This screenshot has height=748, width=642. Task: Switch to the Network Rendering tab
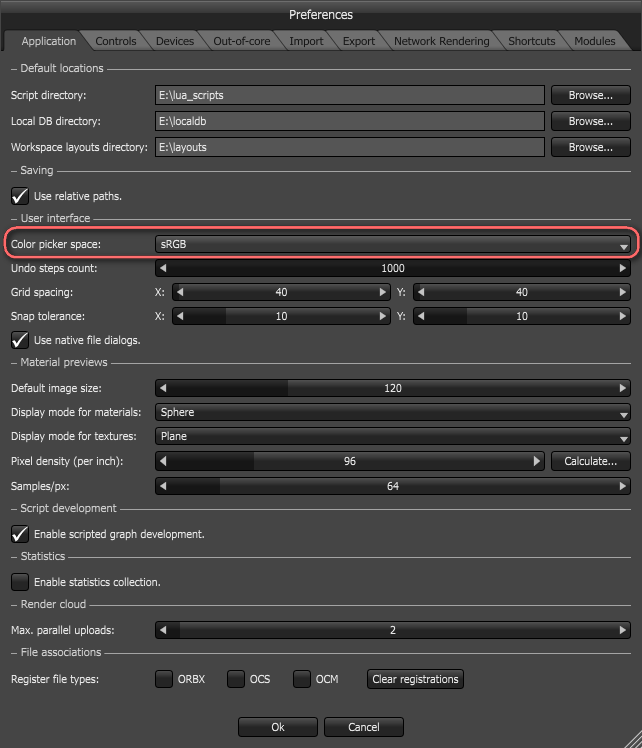pos(441,41)
